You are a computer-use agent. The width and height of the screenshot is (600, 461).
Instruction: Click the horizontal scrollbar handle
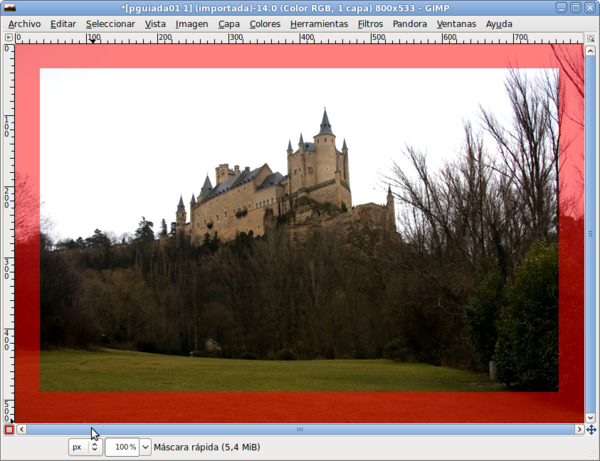point(300,429)
